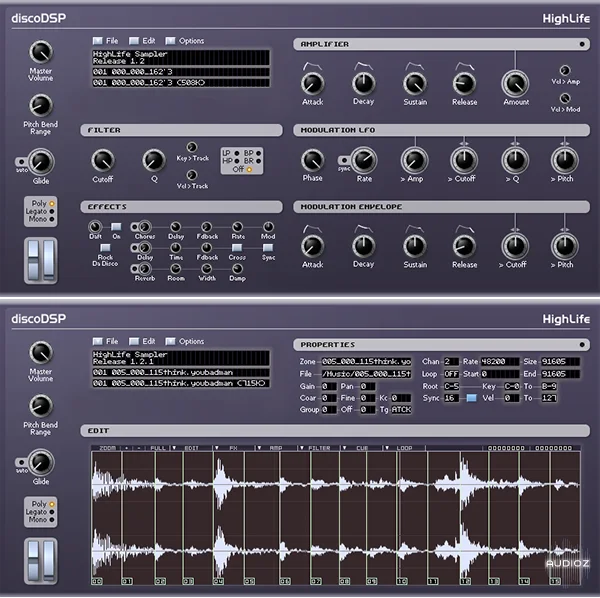Click the Reverb Damp knob

pyautogui.click(x=237, y=269)
